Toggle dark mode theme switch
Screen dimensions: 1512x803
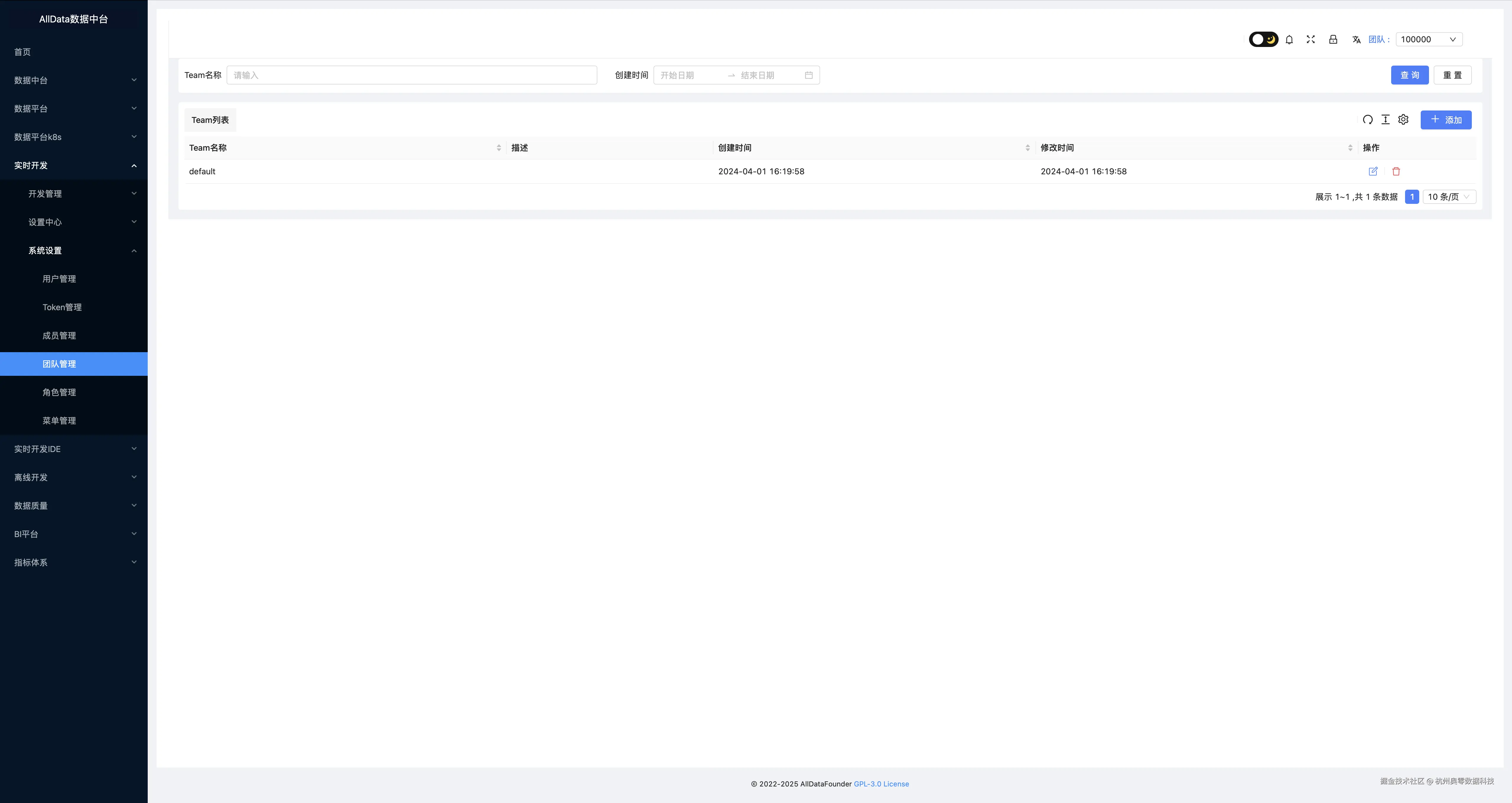pyautogui.click(x=1263, y=39)
